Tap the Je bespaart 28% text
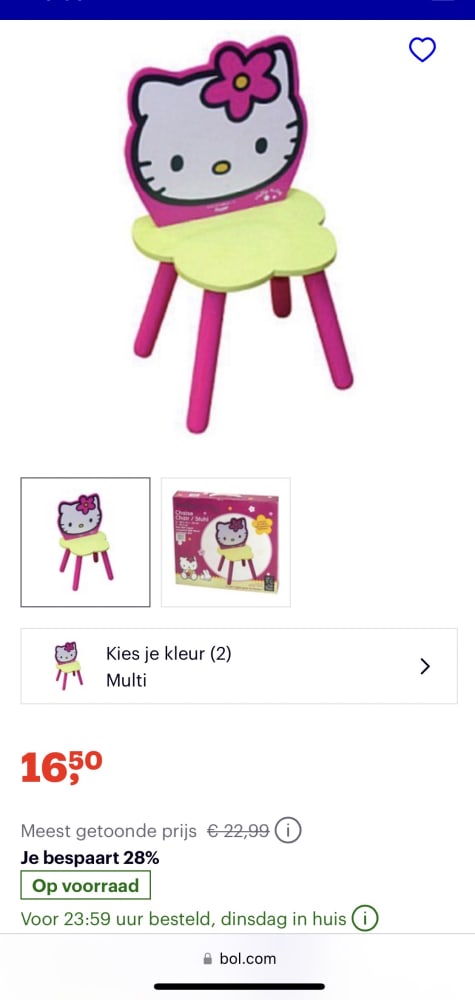This screenshot has width=475, height=1000. (x=90, y=858)
